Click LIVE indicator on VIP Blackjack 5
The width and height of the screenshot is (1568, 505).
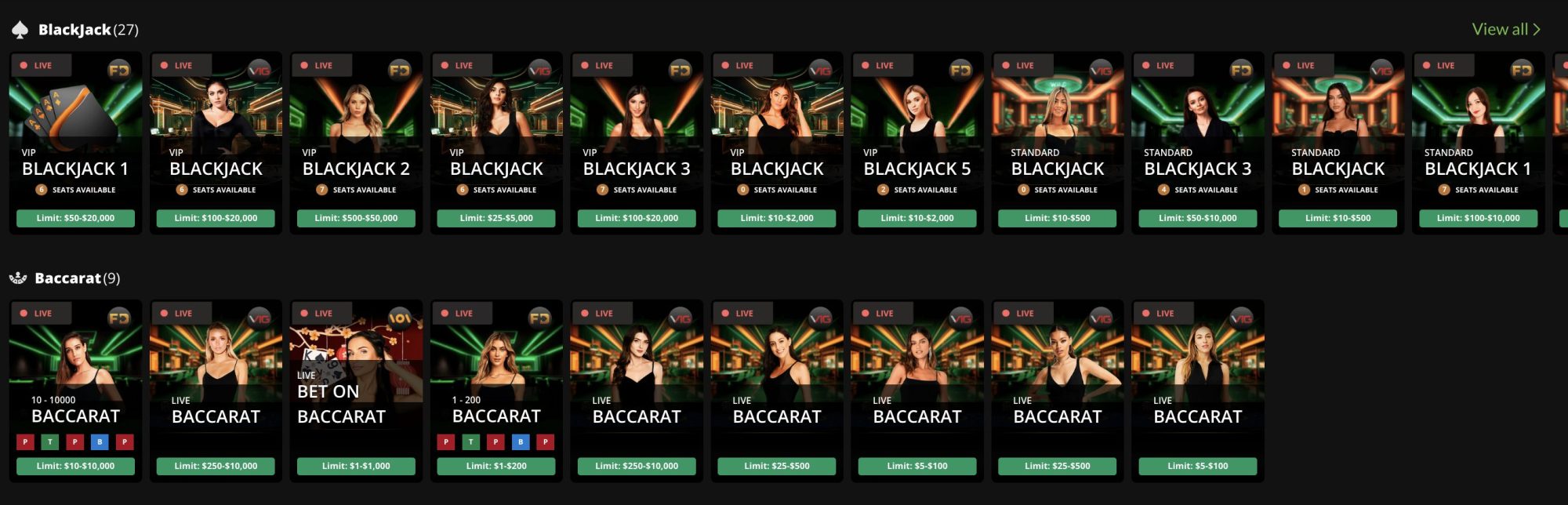(878, 65)
